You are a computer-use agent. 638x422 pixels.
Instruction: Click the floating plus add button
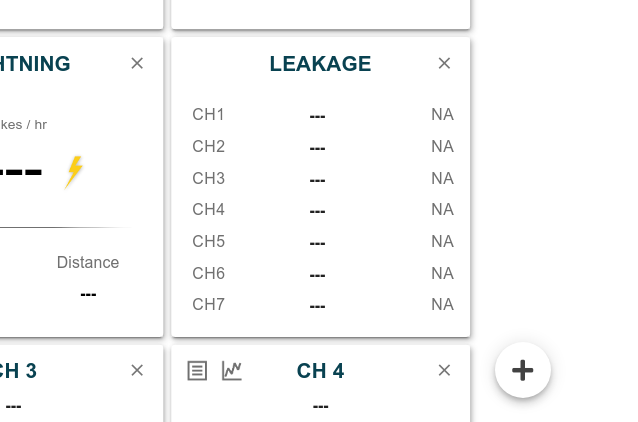tap(523, 370)
